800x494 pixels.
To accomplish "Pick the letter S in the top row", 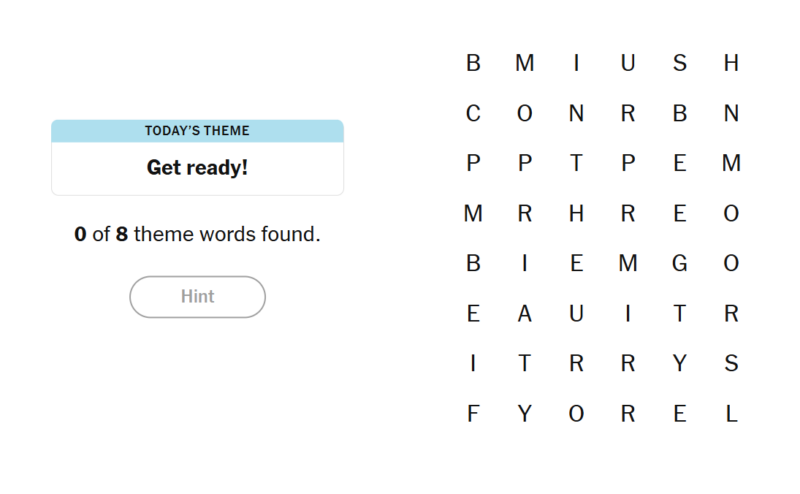I will 680,64.
